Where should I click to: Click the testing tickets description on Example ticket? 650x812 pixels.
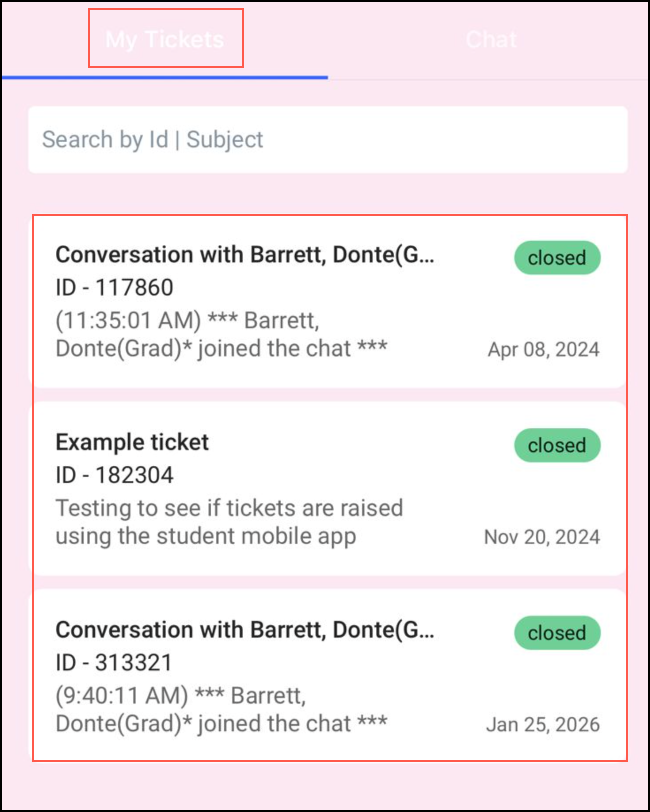point(230,521)
